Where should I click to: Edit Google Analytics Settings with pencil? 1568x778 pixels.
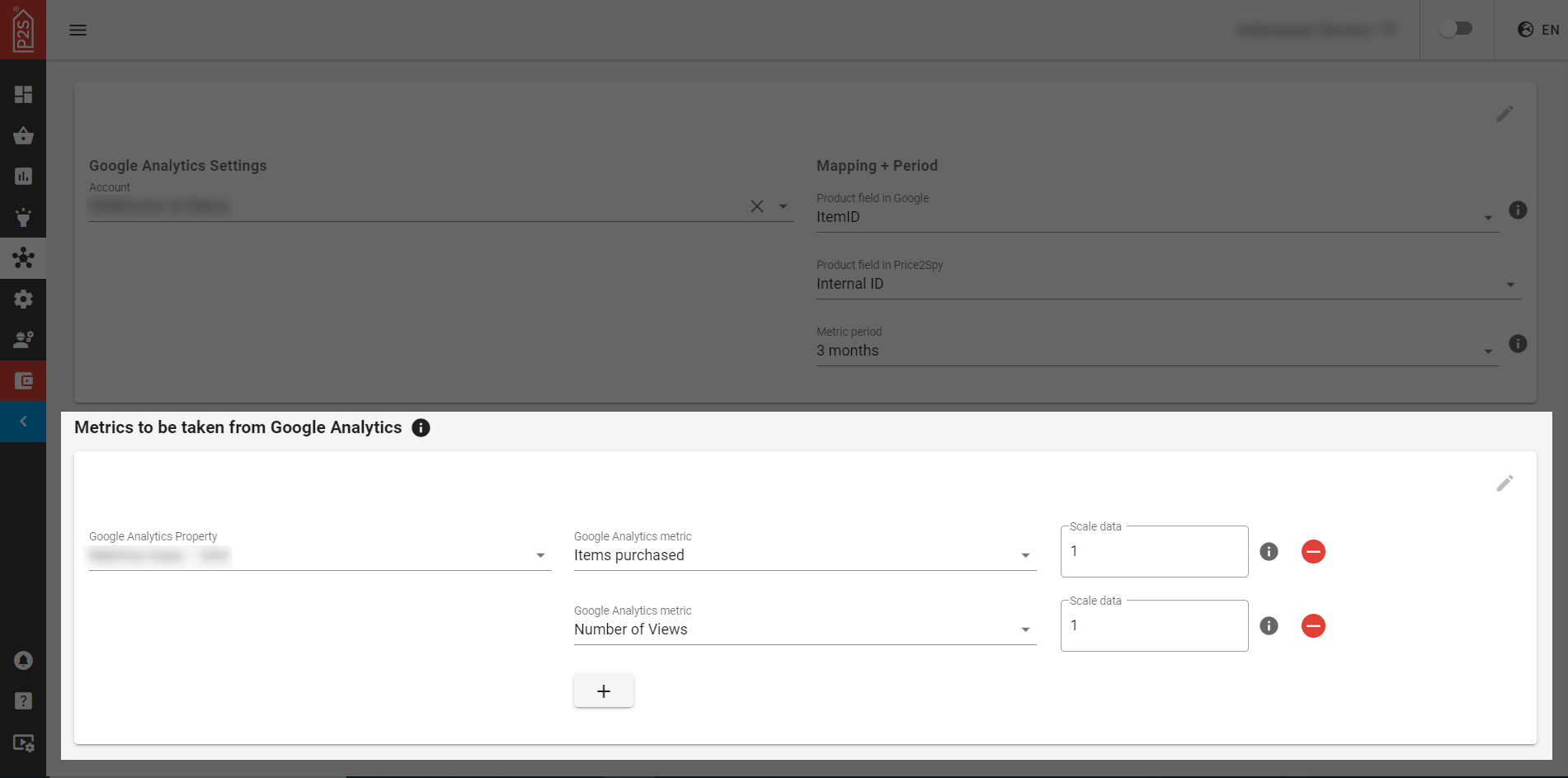point(1504,114)
